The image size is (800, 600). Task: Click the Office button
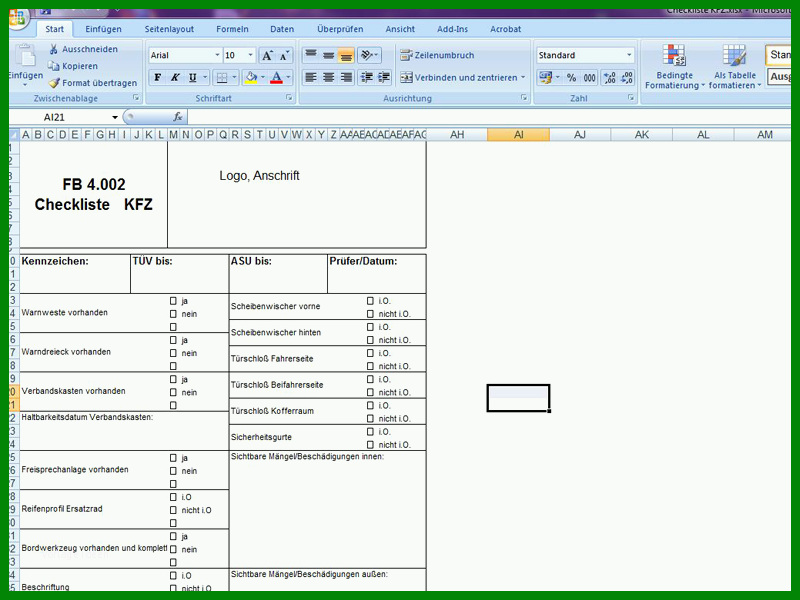click(x=17, y=17)
